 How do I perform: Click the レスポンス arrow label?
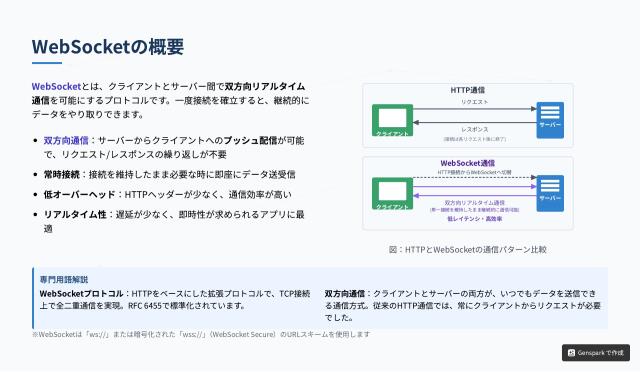475,129
